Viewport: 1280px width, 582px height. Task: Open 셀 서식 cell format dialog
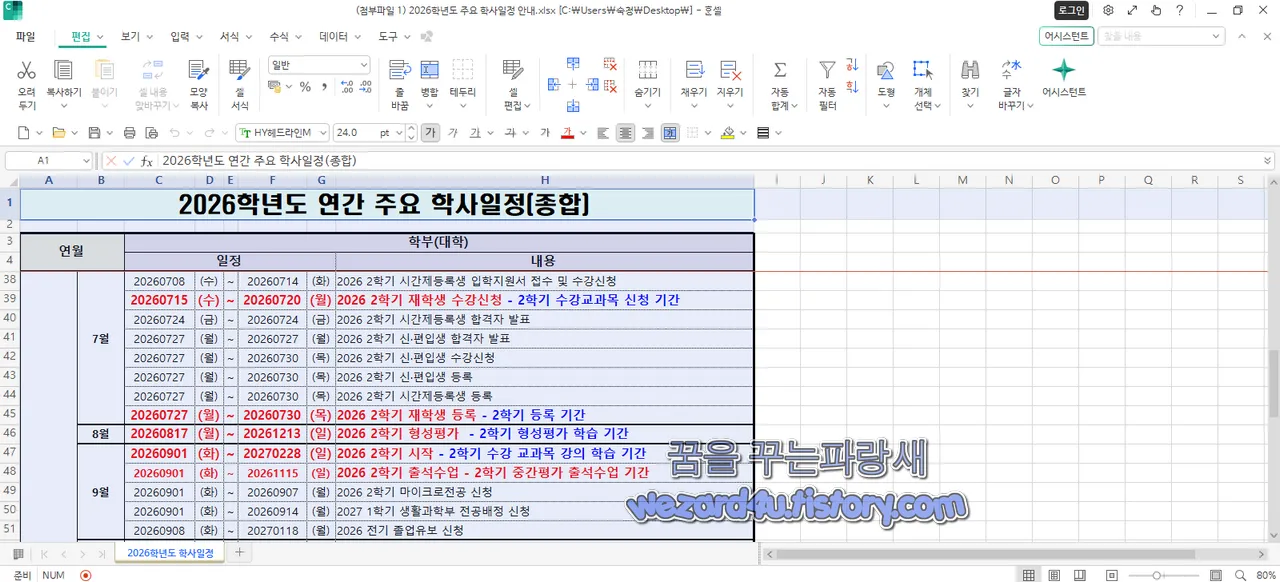tap(240, 71)
